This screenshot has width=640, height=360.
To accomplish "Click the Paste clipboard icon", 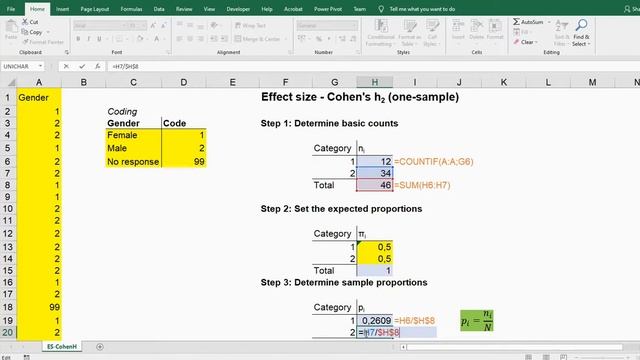I will pos(11,27).
